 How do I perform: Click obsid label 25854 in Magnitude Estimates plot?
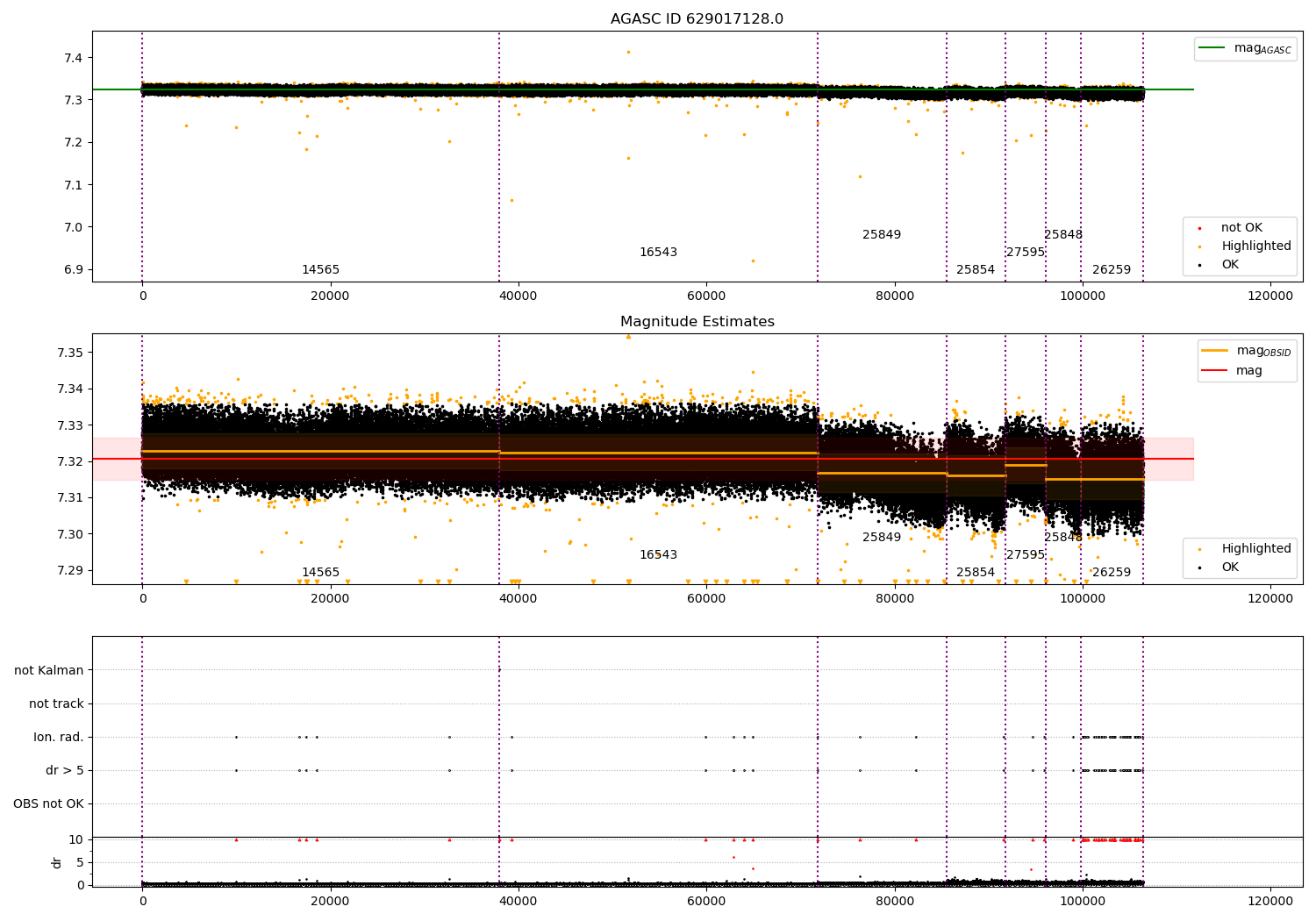[976, 573]
